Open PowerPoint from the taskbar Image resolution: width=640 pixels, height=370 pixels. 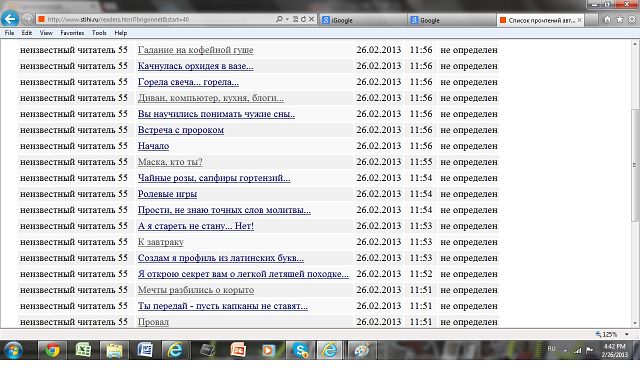(x=238, y=350)
